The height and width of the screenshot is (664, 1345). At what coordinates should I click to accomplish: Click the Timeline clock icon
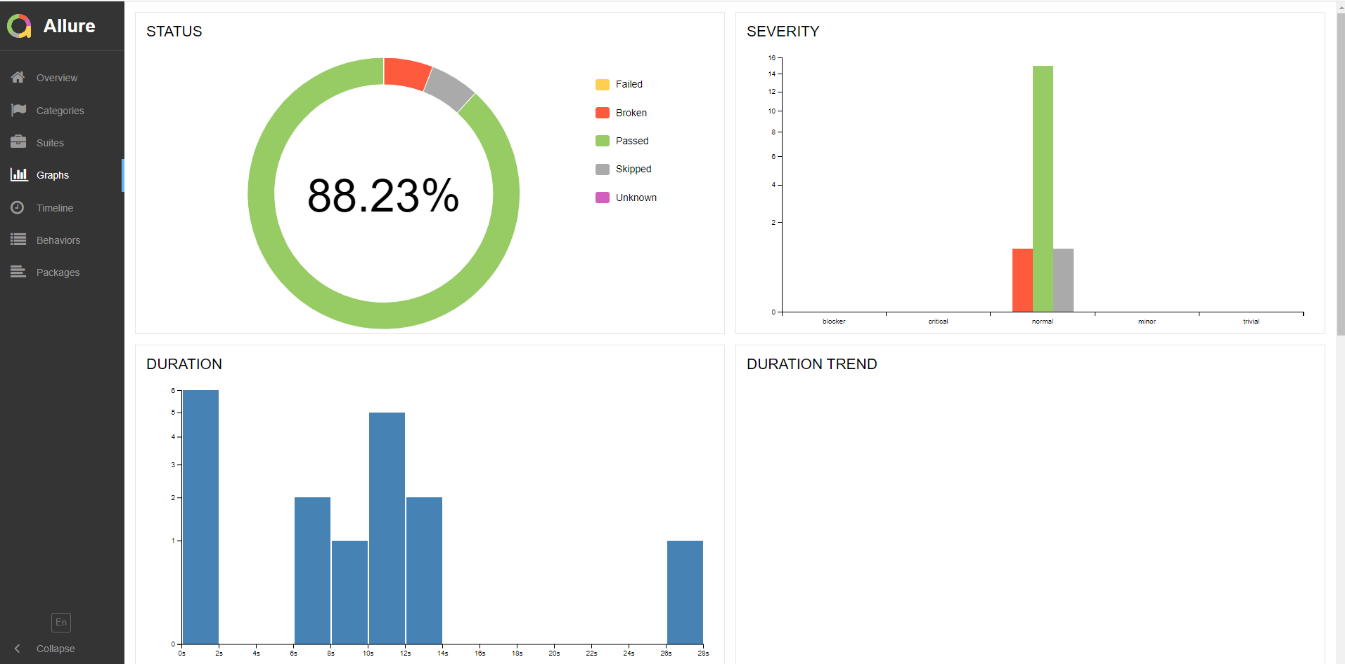click(x=18, y=208)
